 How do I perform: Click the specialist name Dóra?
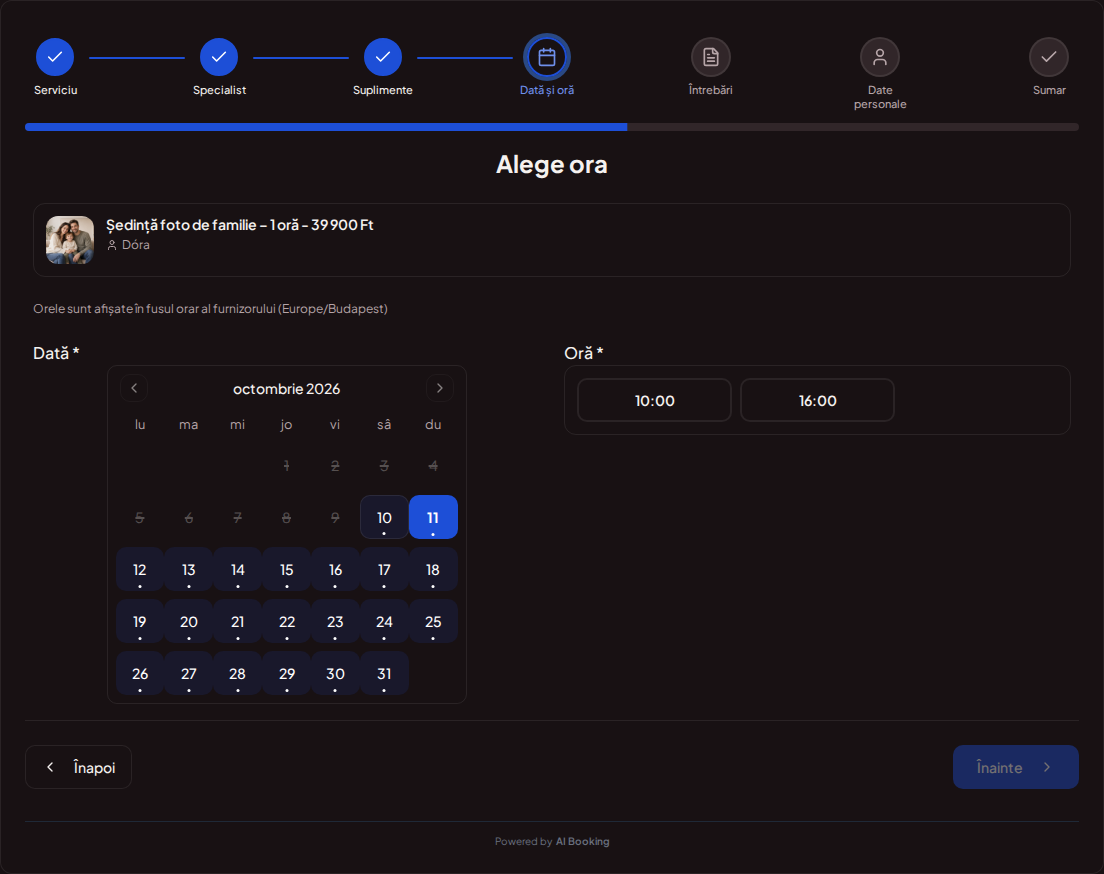coord(136,245)
